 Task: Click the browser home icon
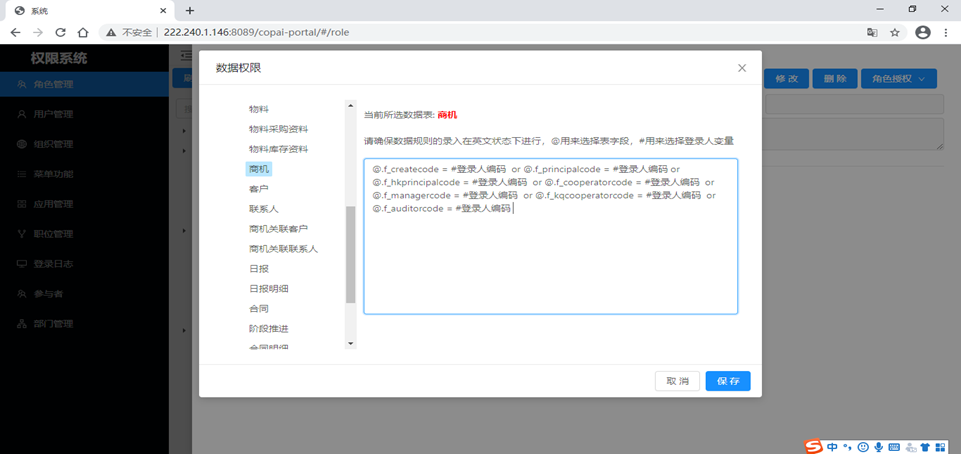(x=83, y=32)
